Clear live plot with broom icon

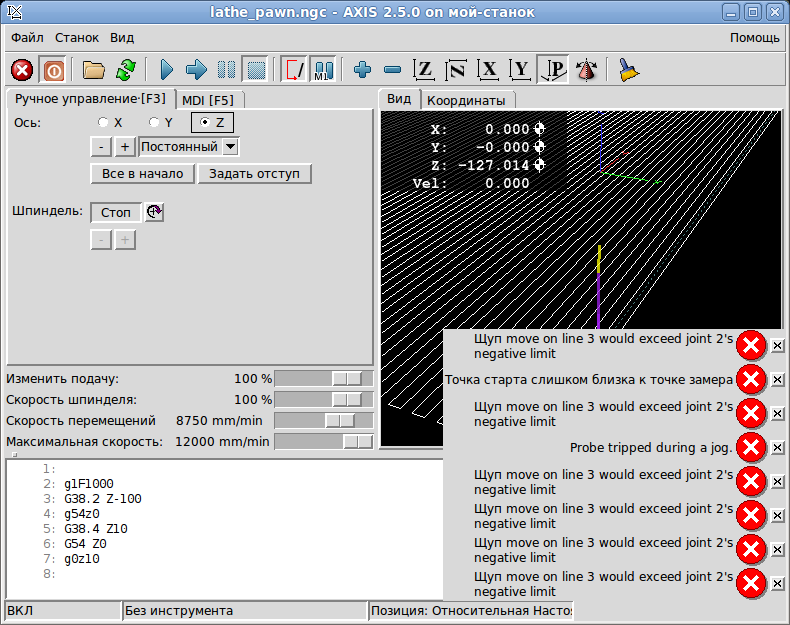pos(629,70)
